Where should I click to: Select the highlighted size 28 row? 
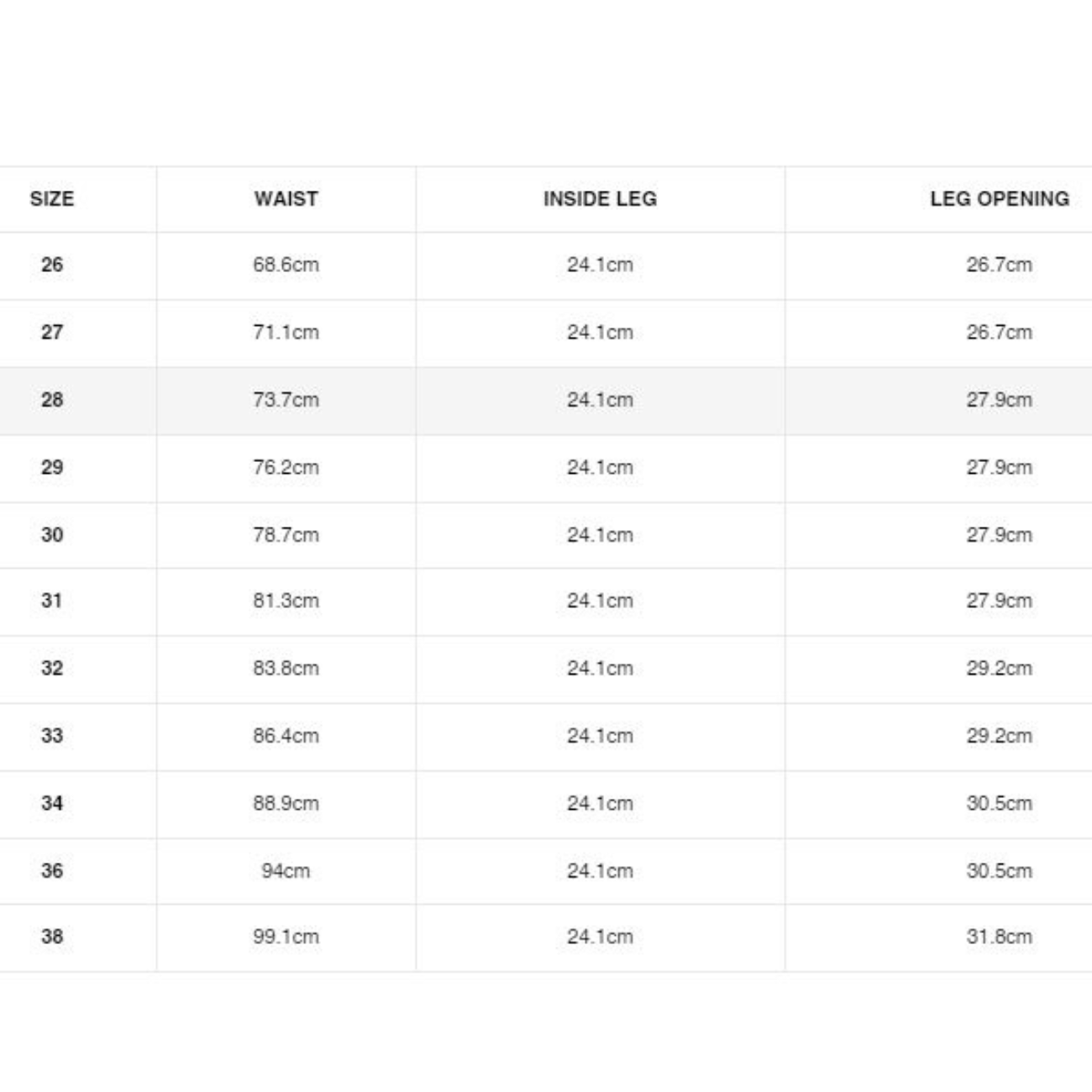pyautogui.click(x=546, y=401)
